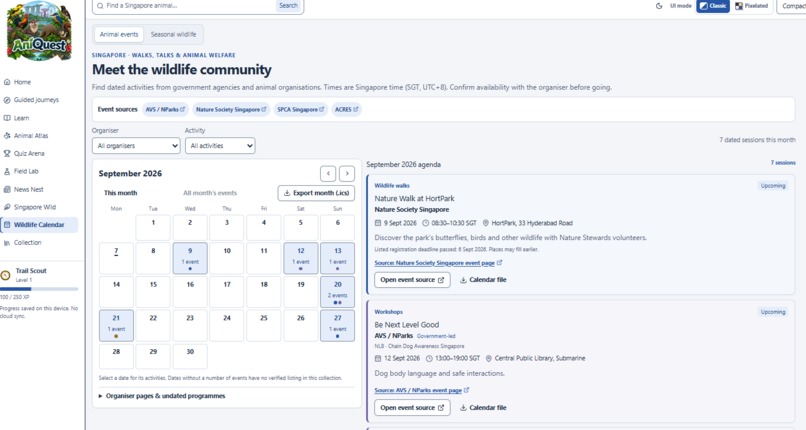Switch to Animal events tab

click(119, 34)
